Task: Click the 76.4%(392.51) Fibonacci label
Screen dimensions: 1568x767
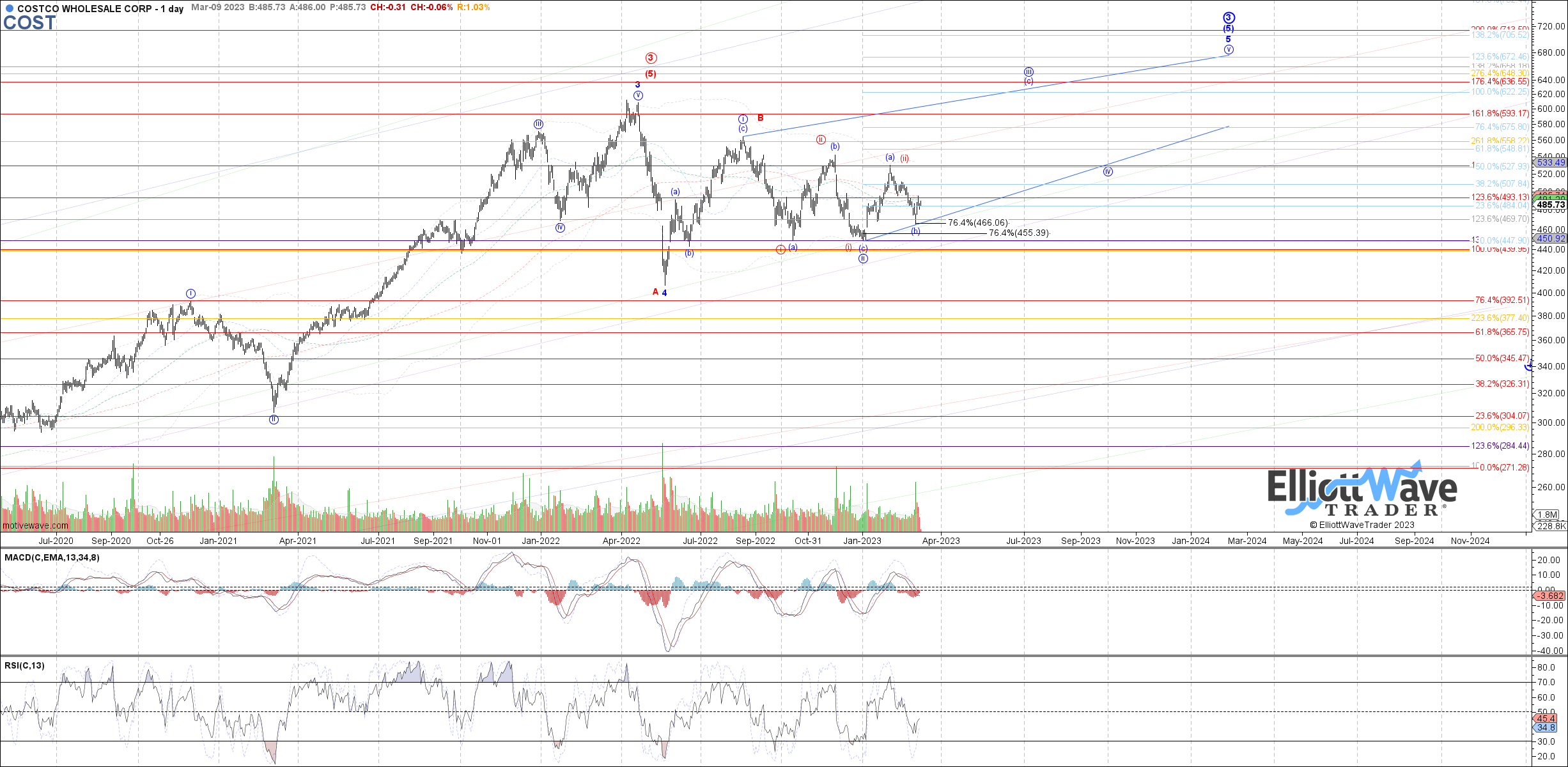Action: click(x=1502, y=300)
